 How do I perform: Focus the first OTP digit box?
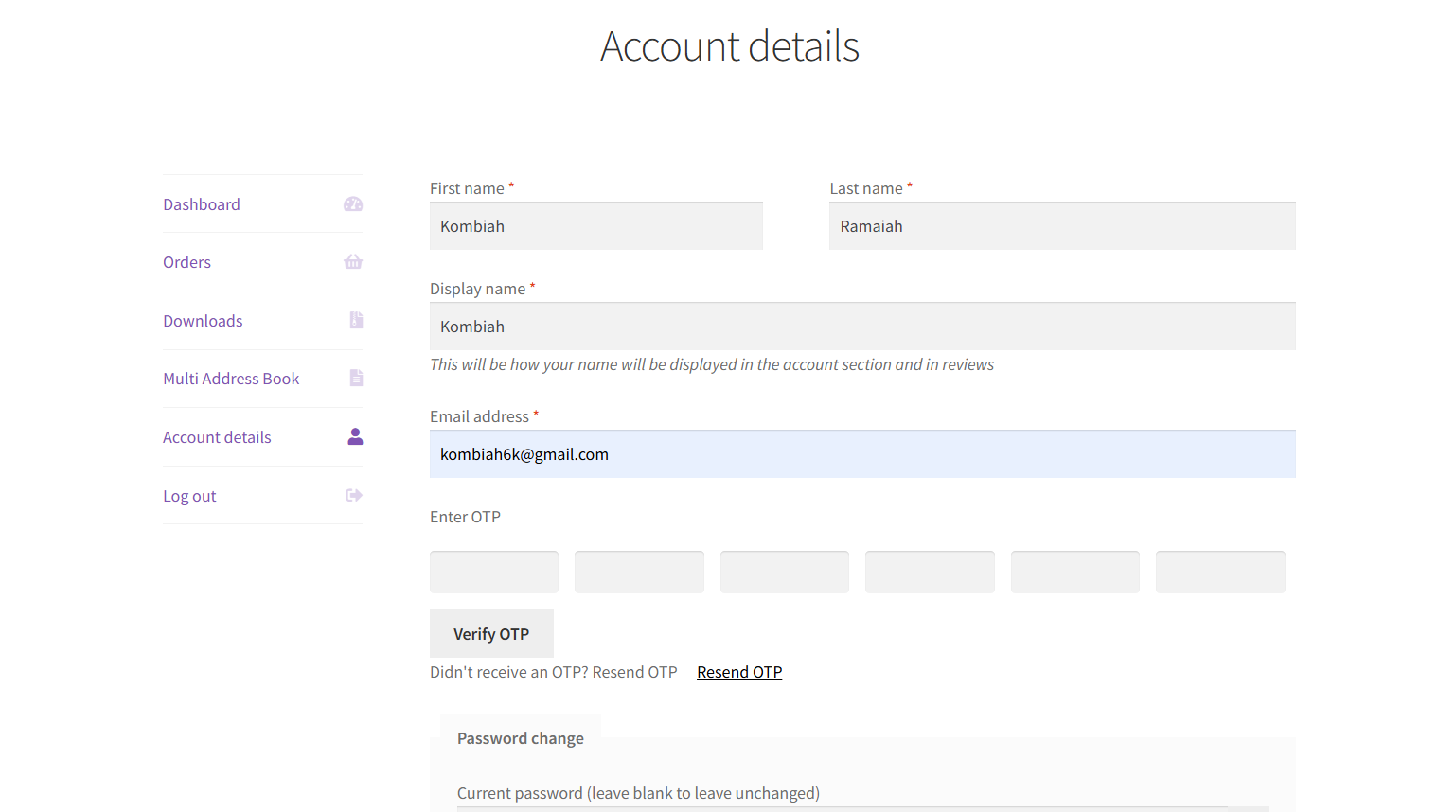(x=494, y=572)
